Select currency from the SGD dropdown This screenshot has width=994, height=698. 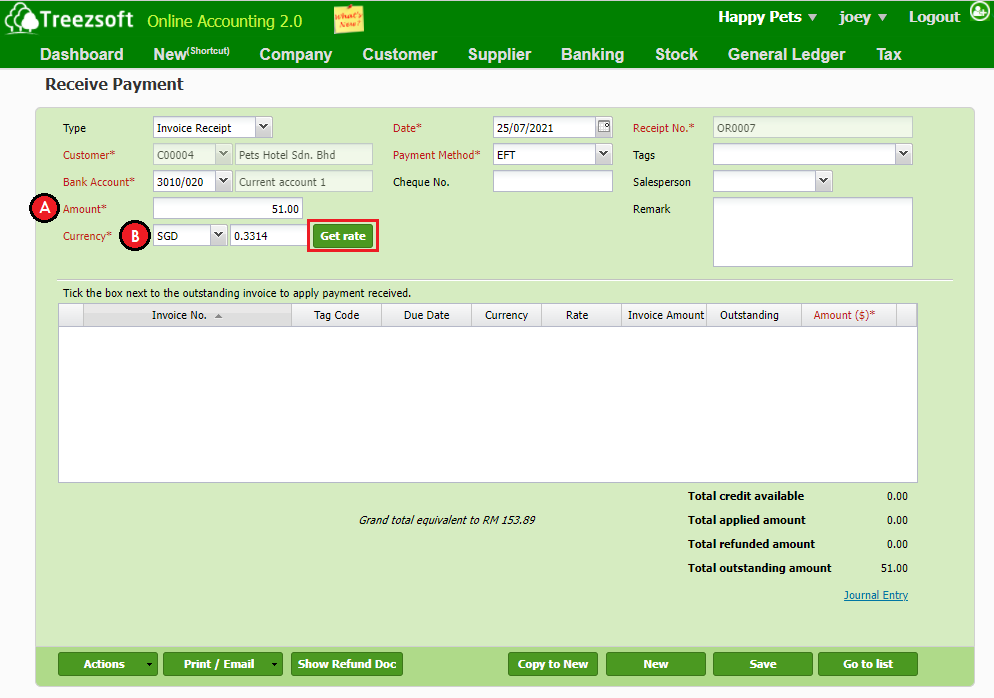pyautogui.click(x=219, y=235)
